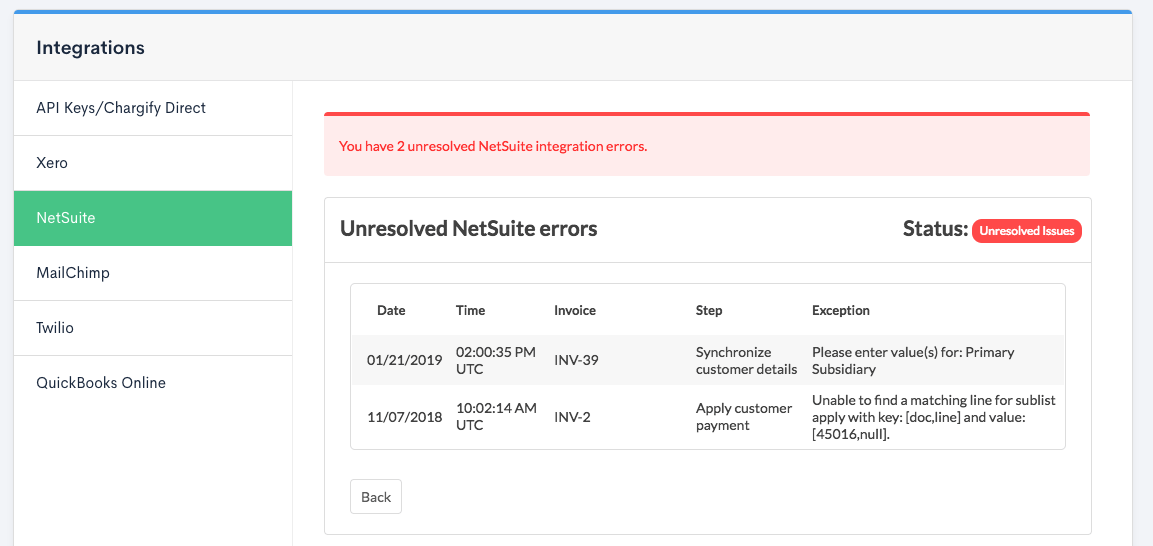Viewport: 1153px width, 546px height.
Task: Click the Invoice column header
Action: pyautogui.click(x=575, y=310)
